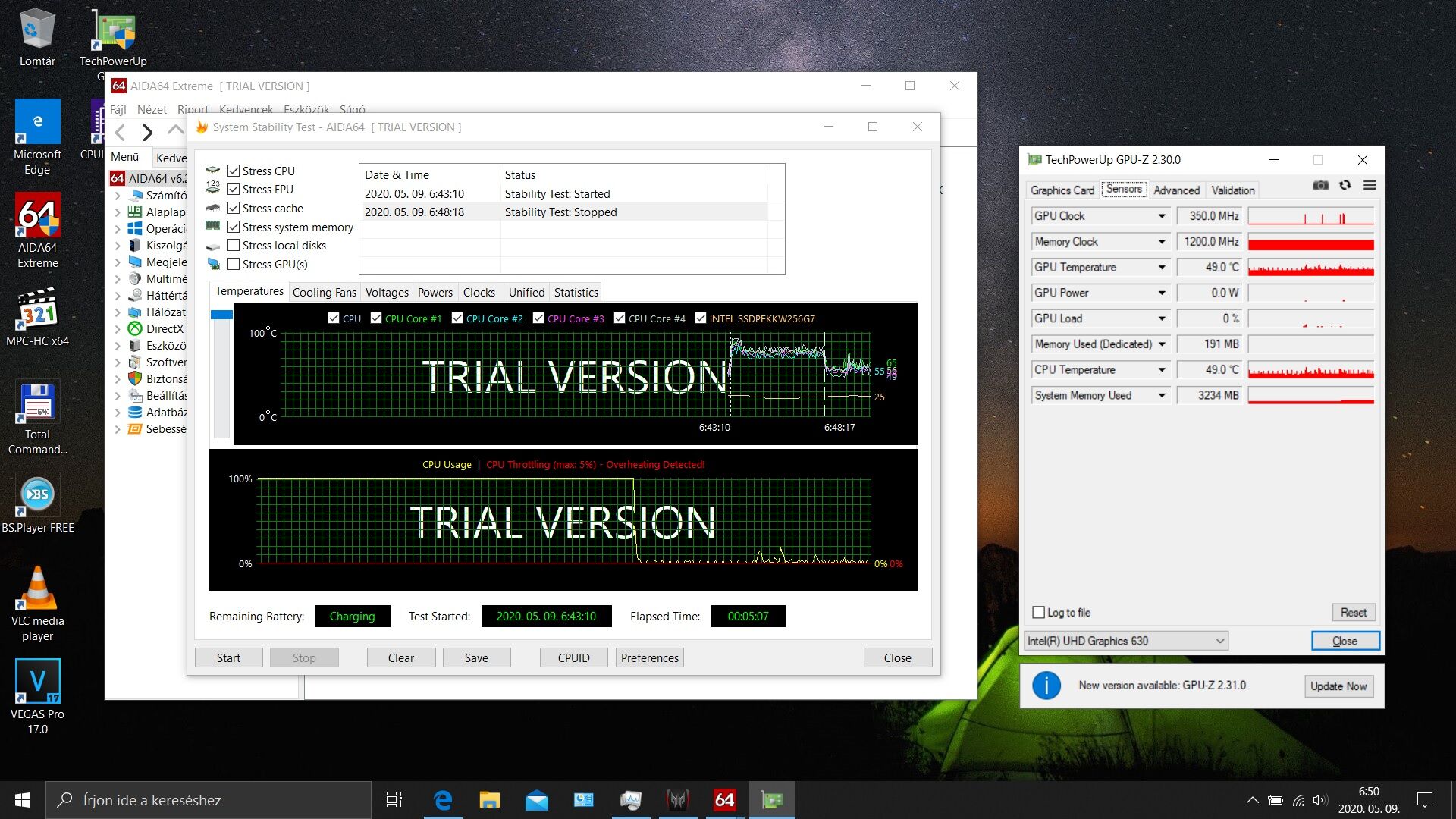Launch Microsoft Edge from desktop
The image size is (1456, 819).
click(37, 136)
